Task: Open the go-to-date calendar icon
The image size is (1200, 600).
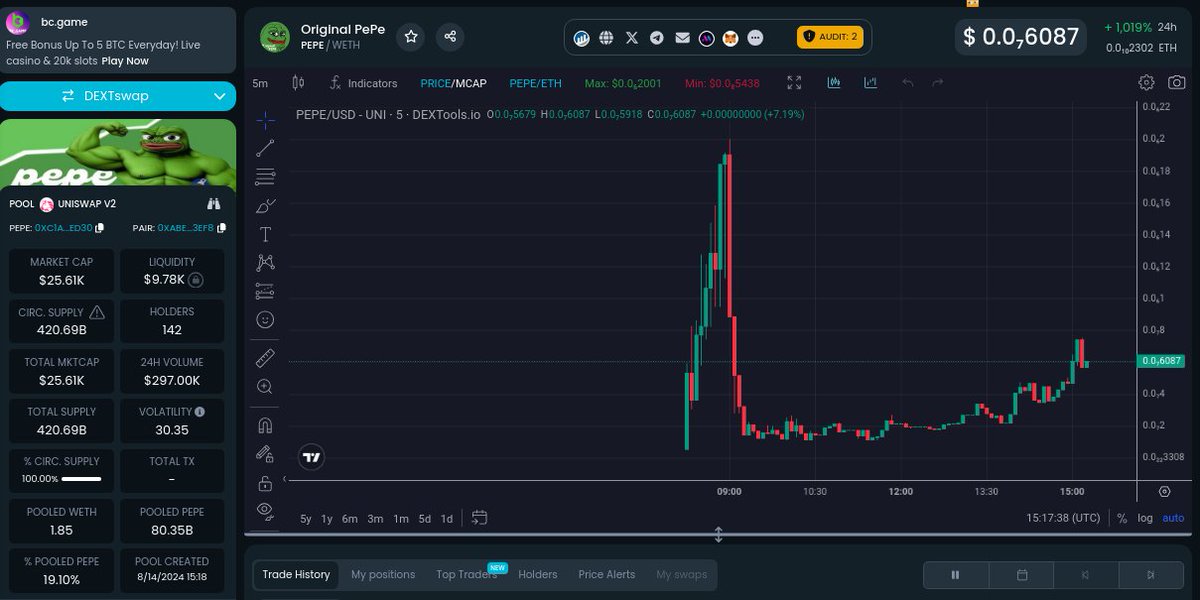Action: 479,518
